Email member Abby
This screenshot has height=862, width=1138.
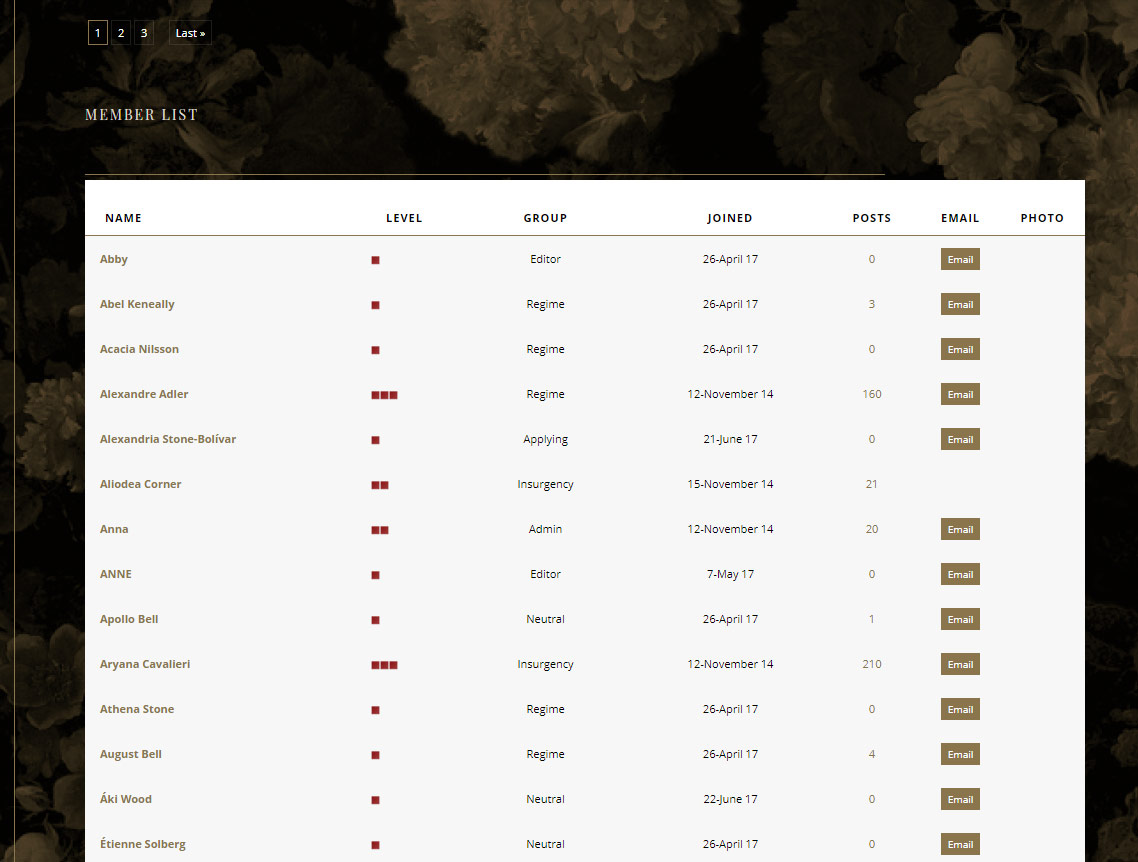[960, 259]
